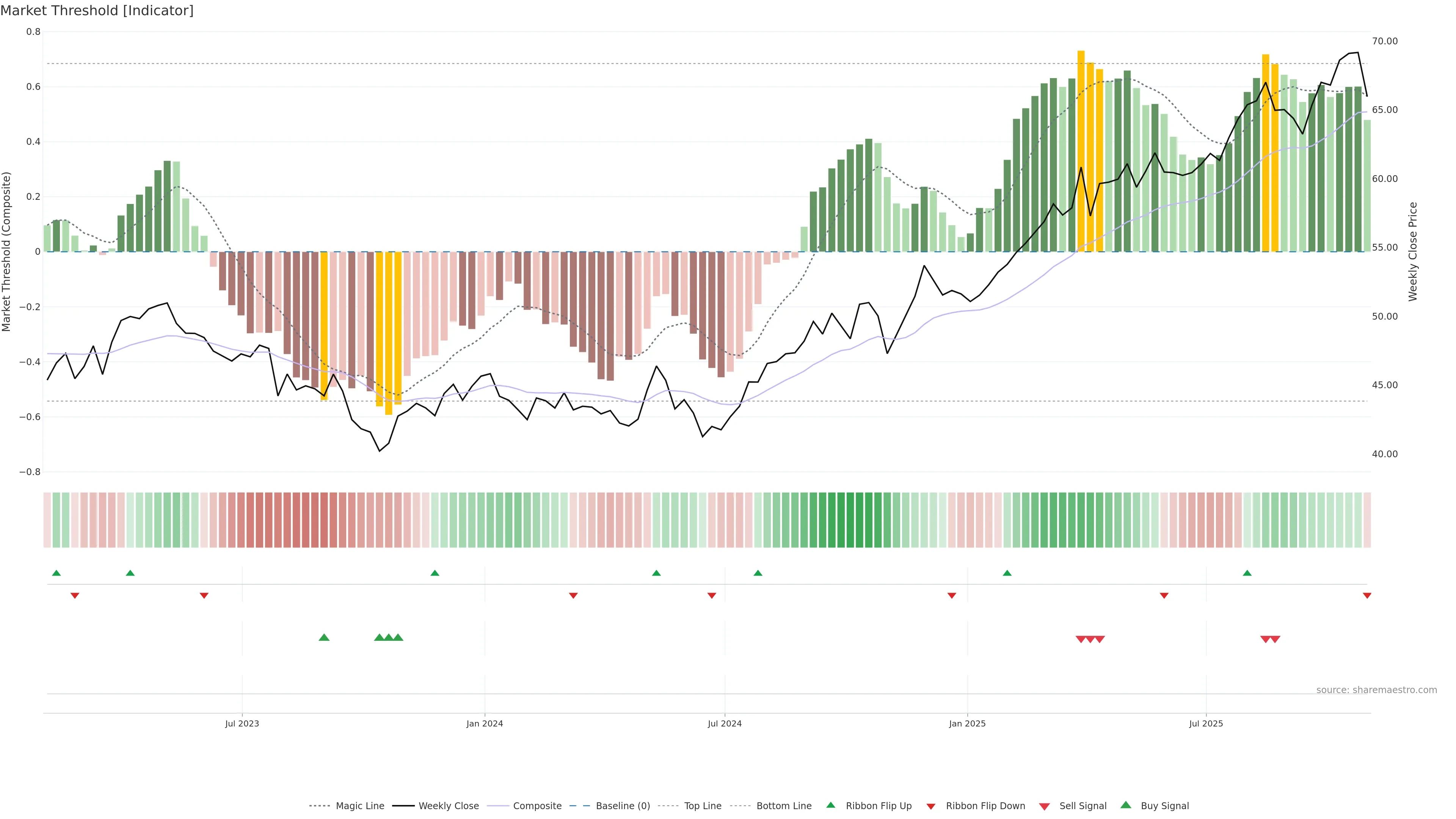
Task: Click the Market Threshold [Indicator] chart title
Action: pyautogui.click(x=97, y=11)
